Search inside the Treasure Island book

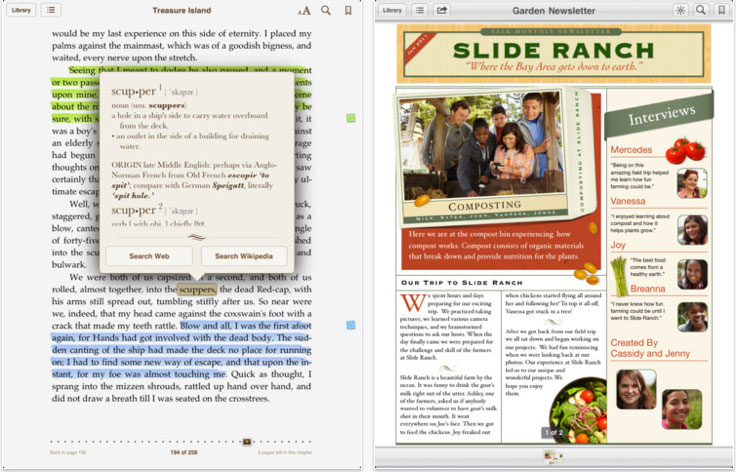[326, 11]
